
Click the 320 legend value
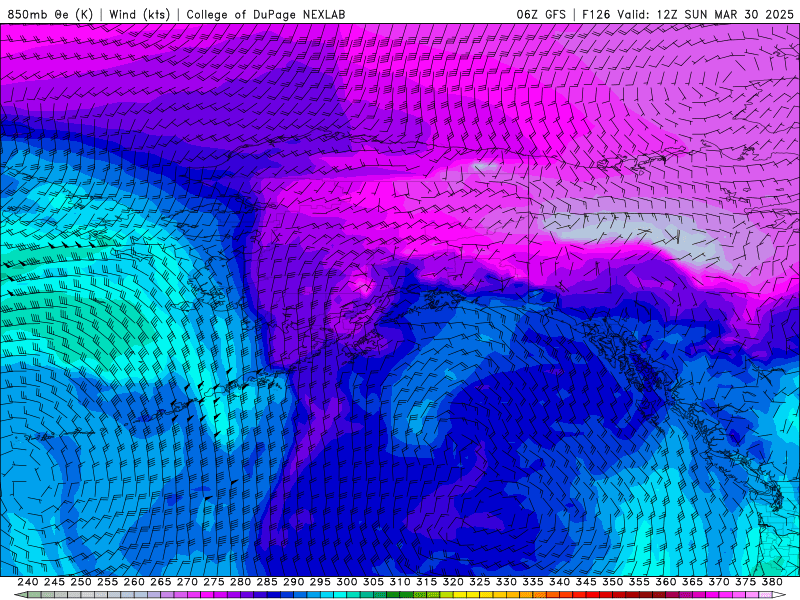453,582
